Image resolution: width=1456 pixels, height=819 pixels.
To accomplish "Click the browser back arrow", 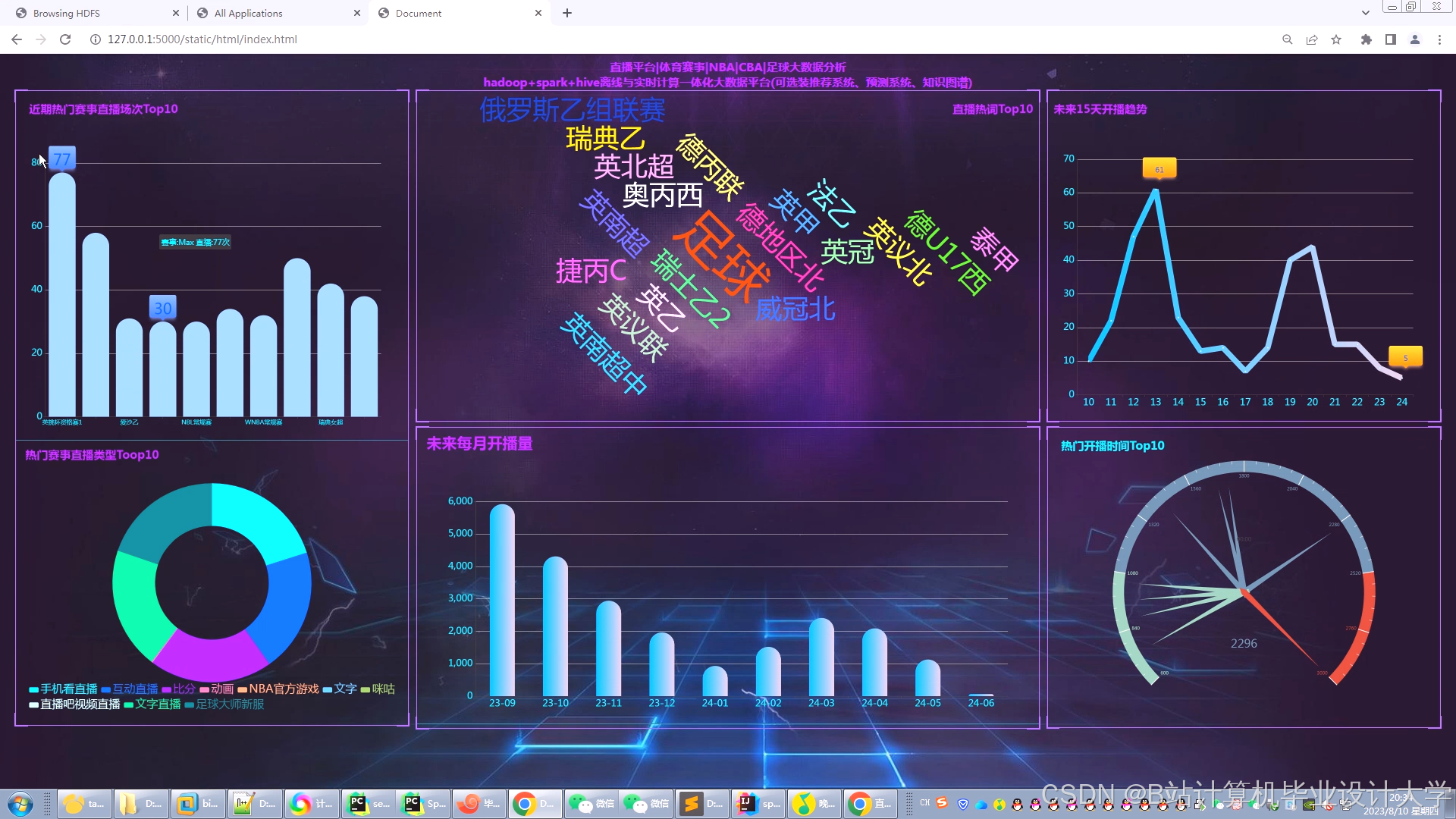I will pos(17,39).
